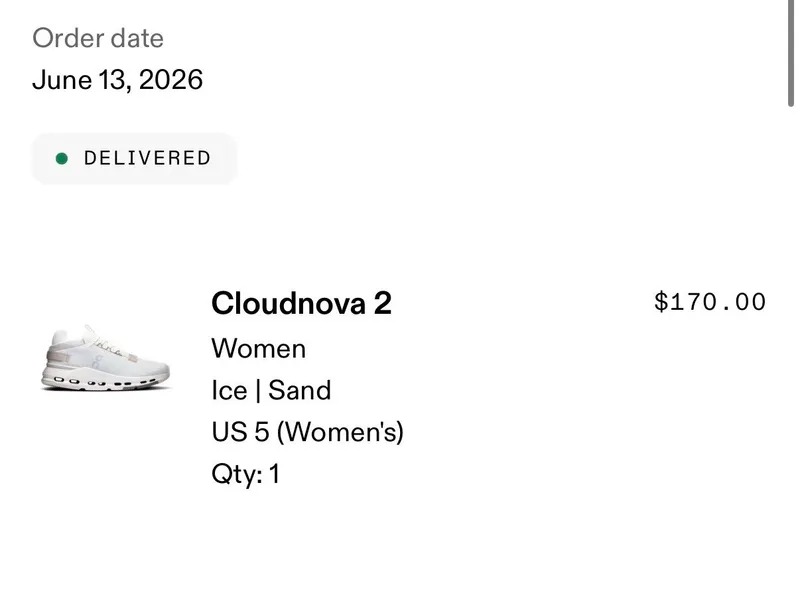Click the US 5 (Women's) size text
The image size is (800, 615).
(308, 432)
